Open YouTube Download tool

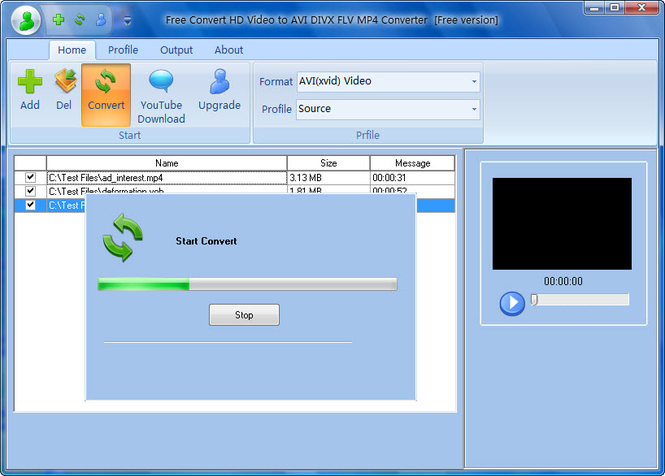click(x=161, y=96)
